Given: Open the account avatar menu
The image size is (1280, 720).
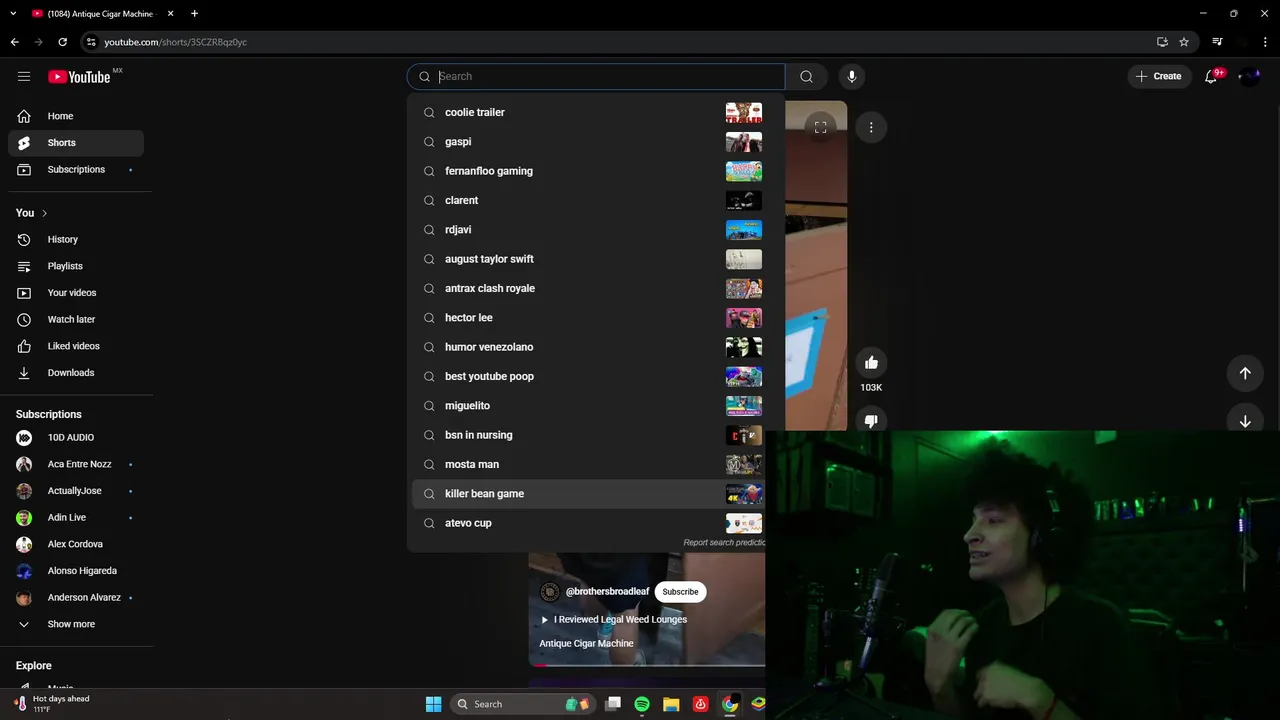Looking at the screenshot, I should click(1249, 76).
